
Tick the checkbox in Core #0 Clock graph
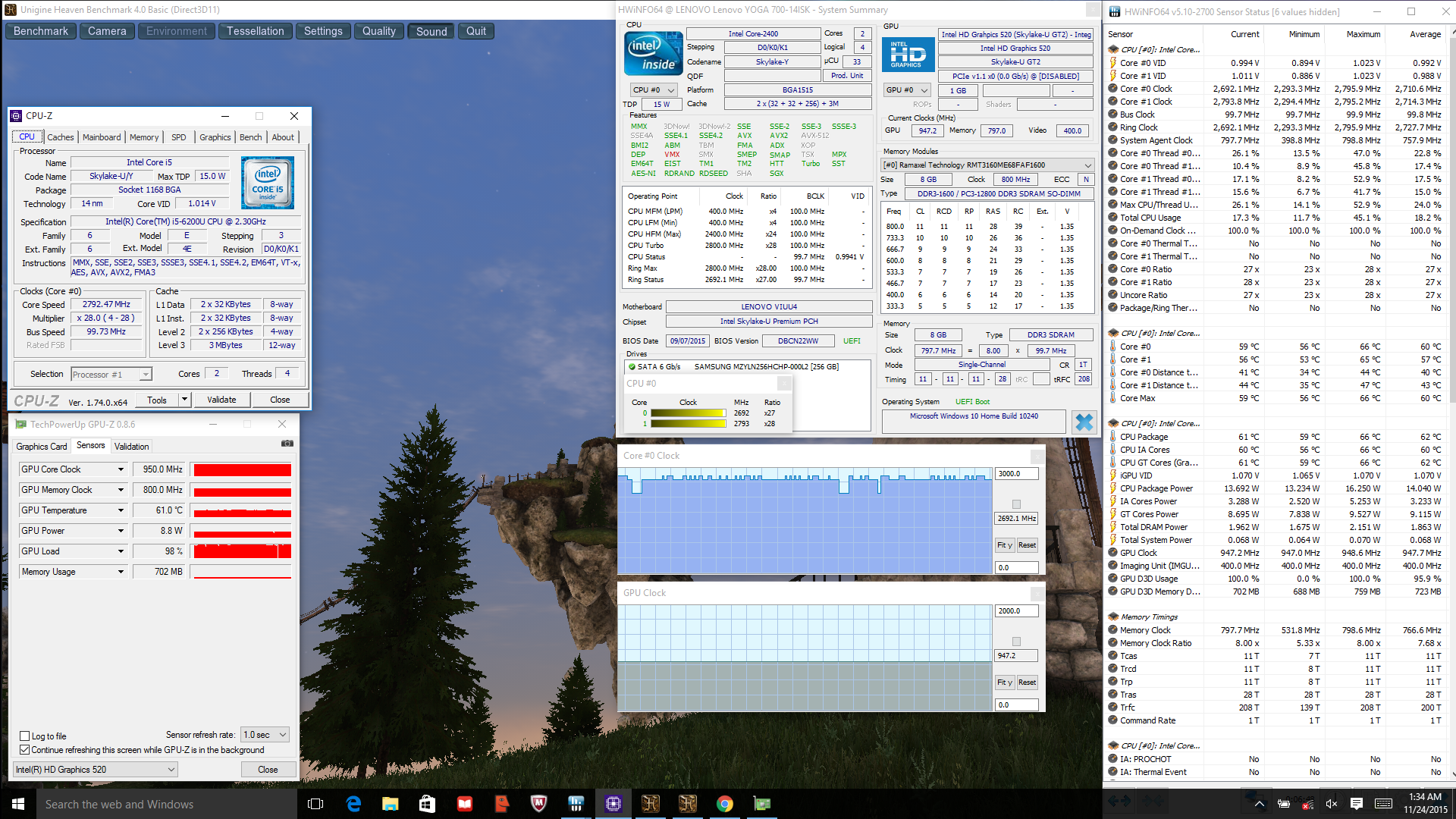[1016, 504]
